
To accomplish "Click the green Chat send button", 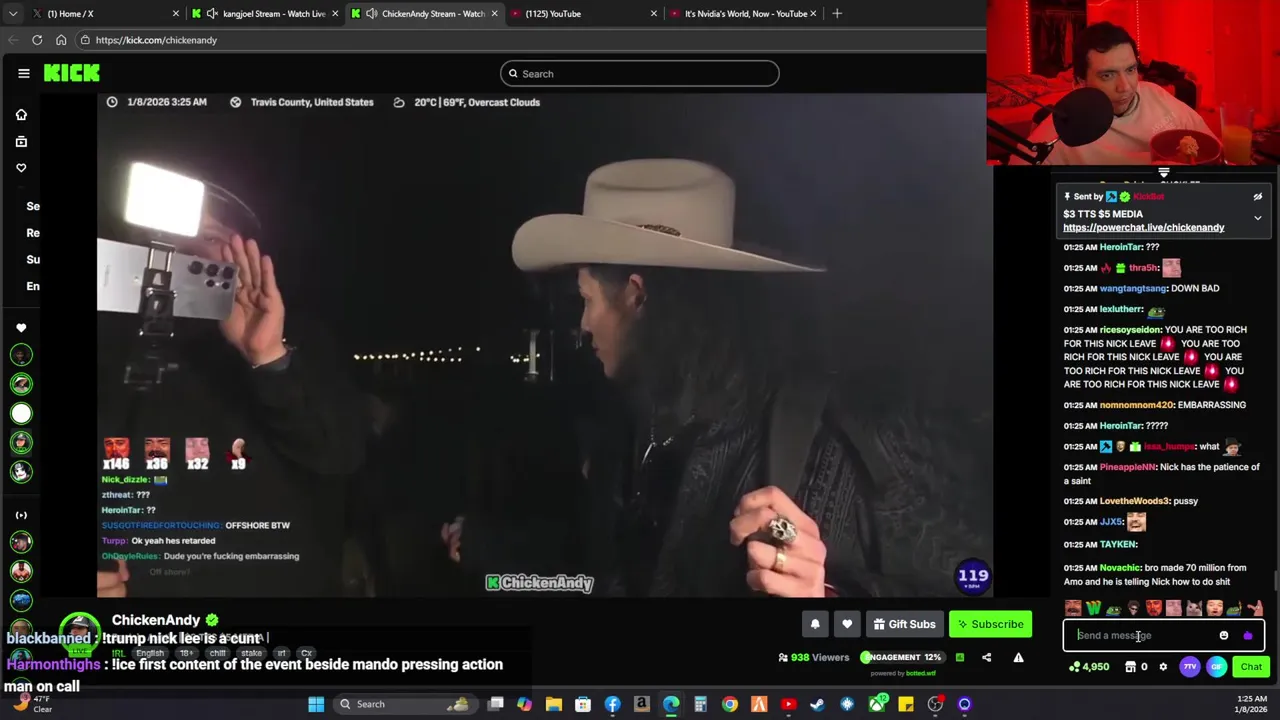I will click(1251, 667).
